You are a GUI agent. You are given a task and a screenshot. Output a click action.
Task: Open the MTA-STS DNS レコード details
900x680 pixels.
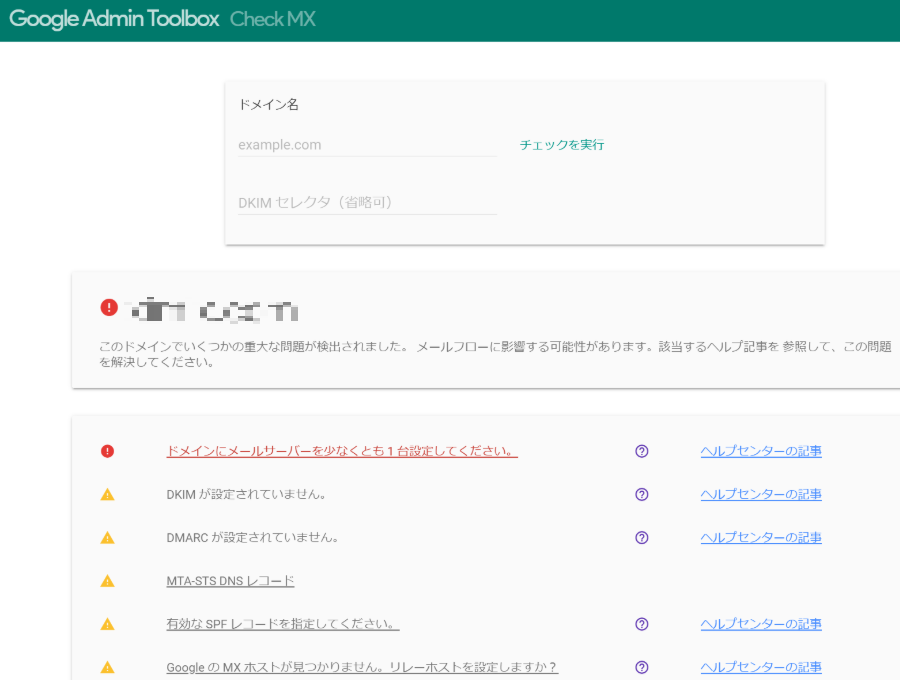click(230, 580)
